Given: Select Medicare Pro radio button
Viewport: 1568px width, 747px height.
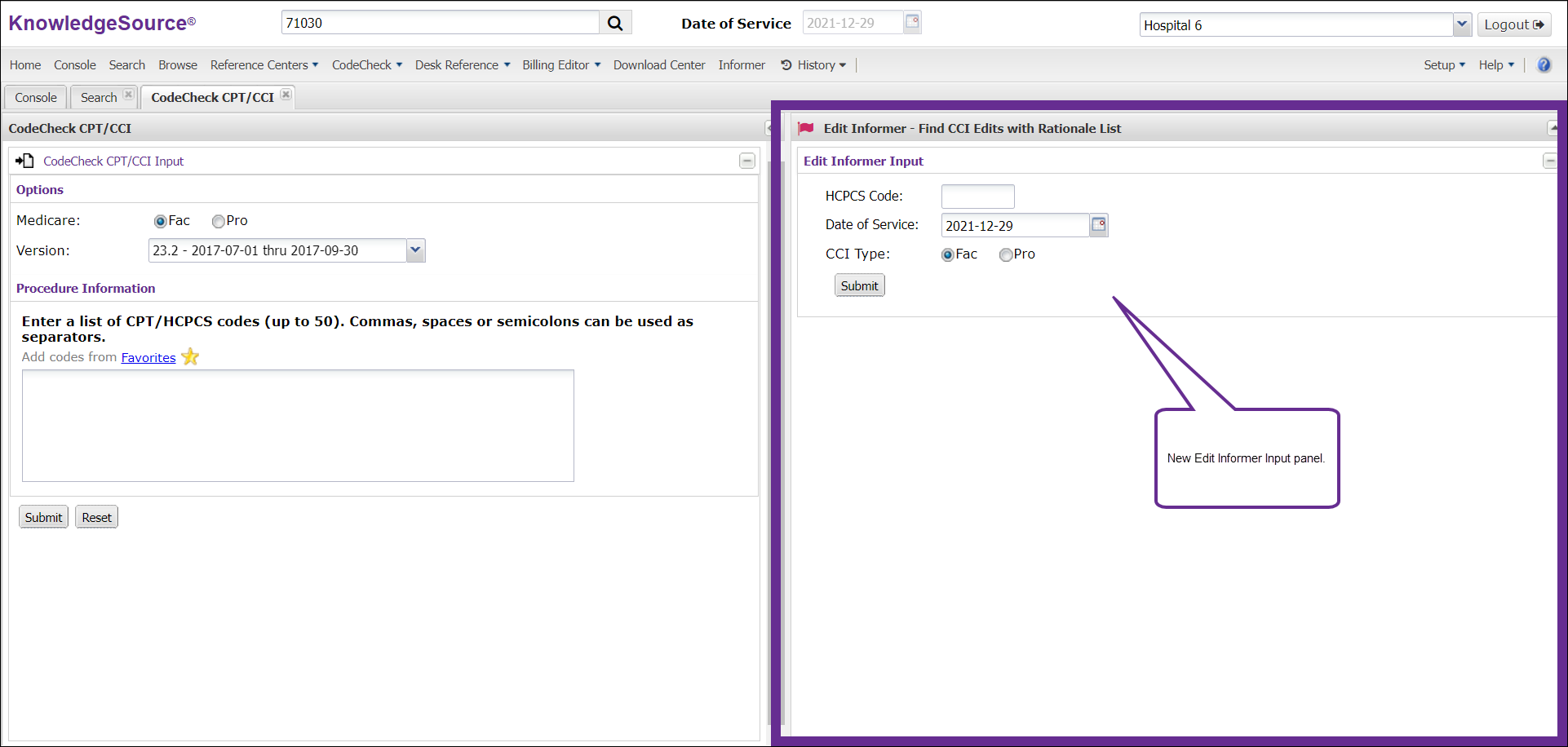Looking at the screenshot, I should pyautogui.click(x=218, y=221).
